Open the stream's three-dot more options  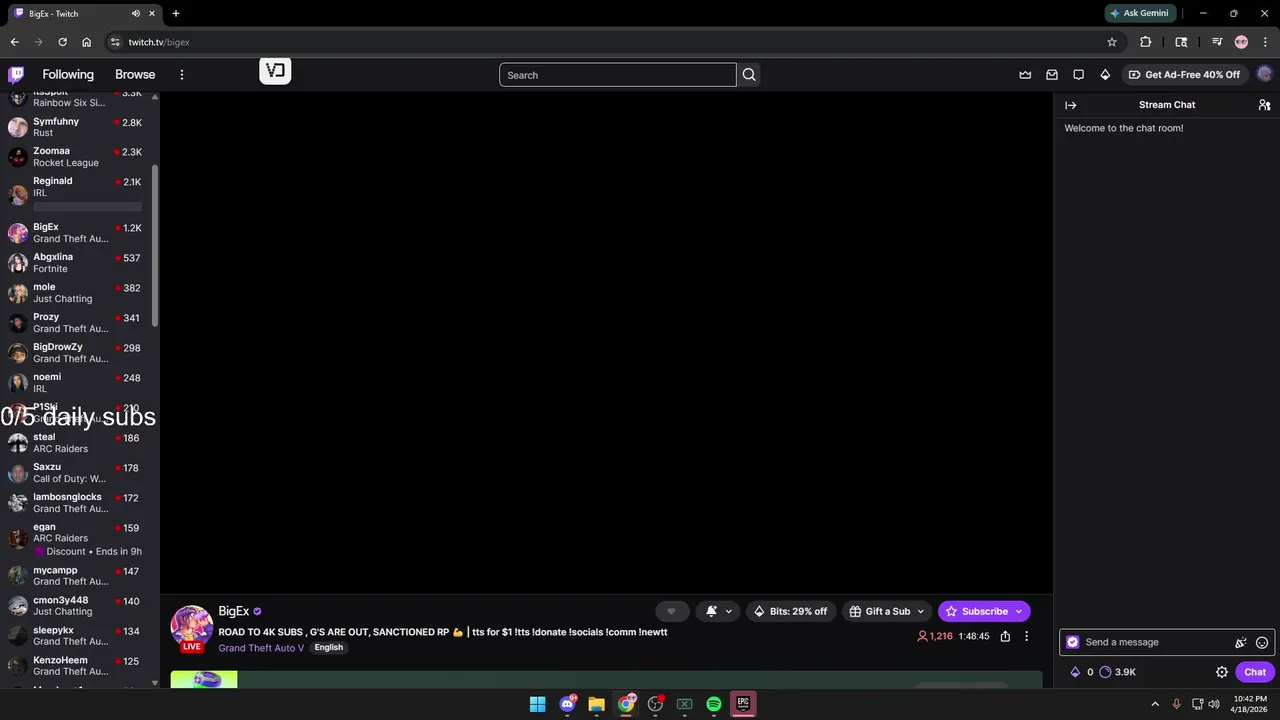tap(1026, 636)
